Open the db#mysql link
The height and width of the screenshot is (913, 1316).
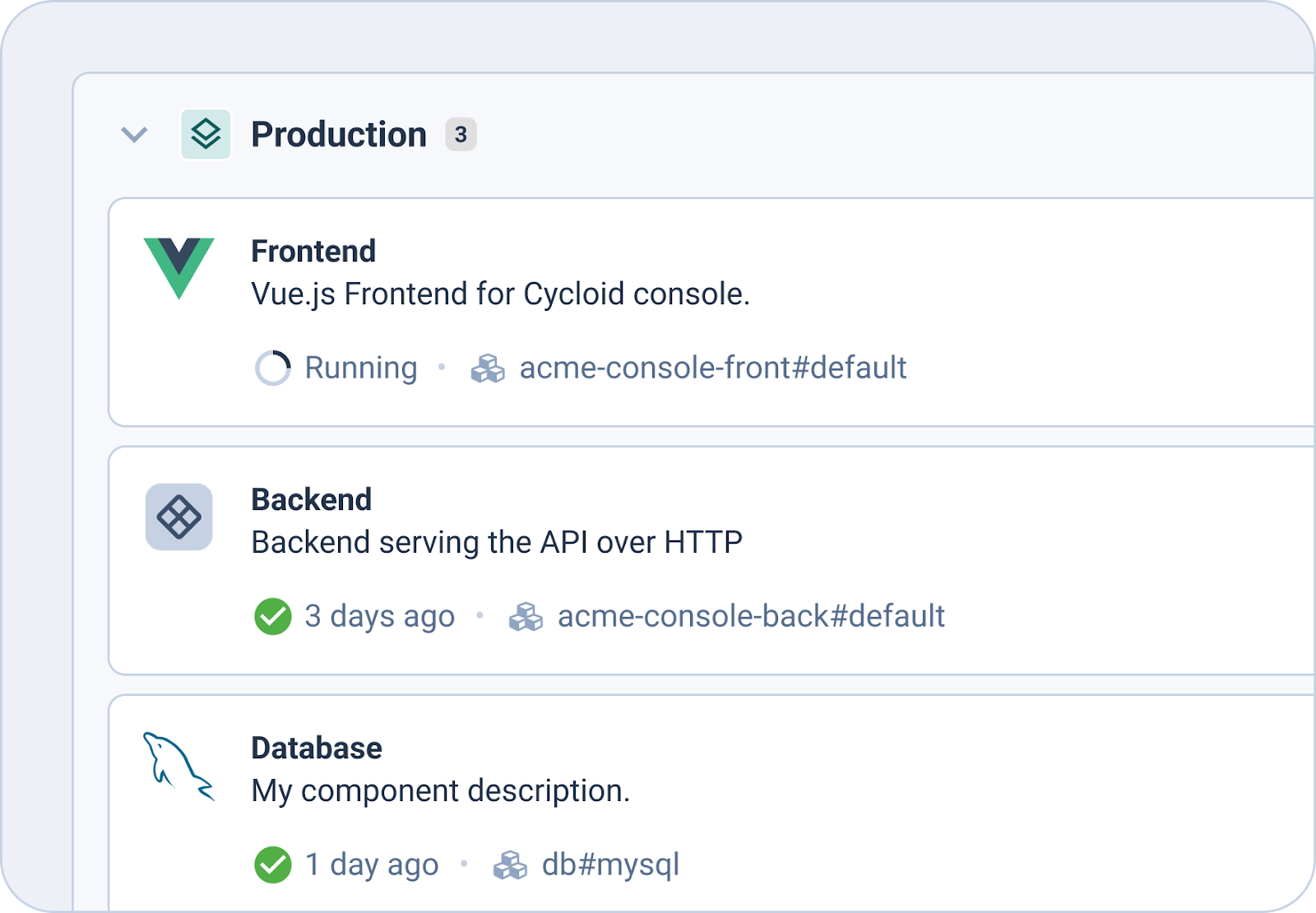(610, 864)
